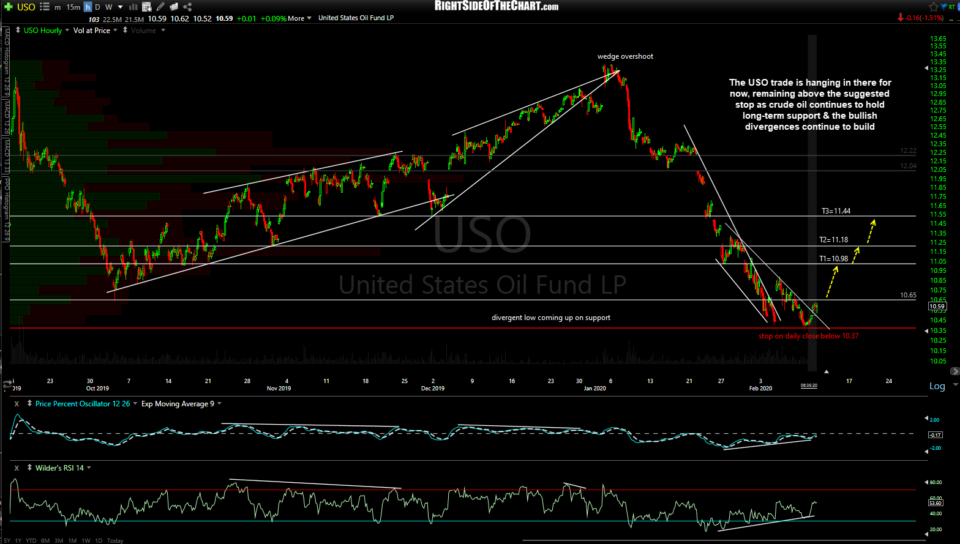Select the pencil drawing tools icon

160,7
